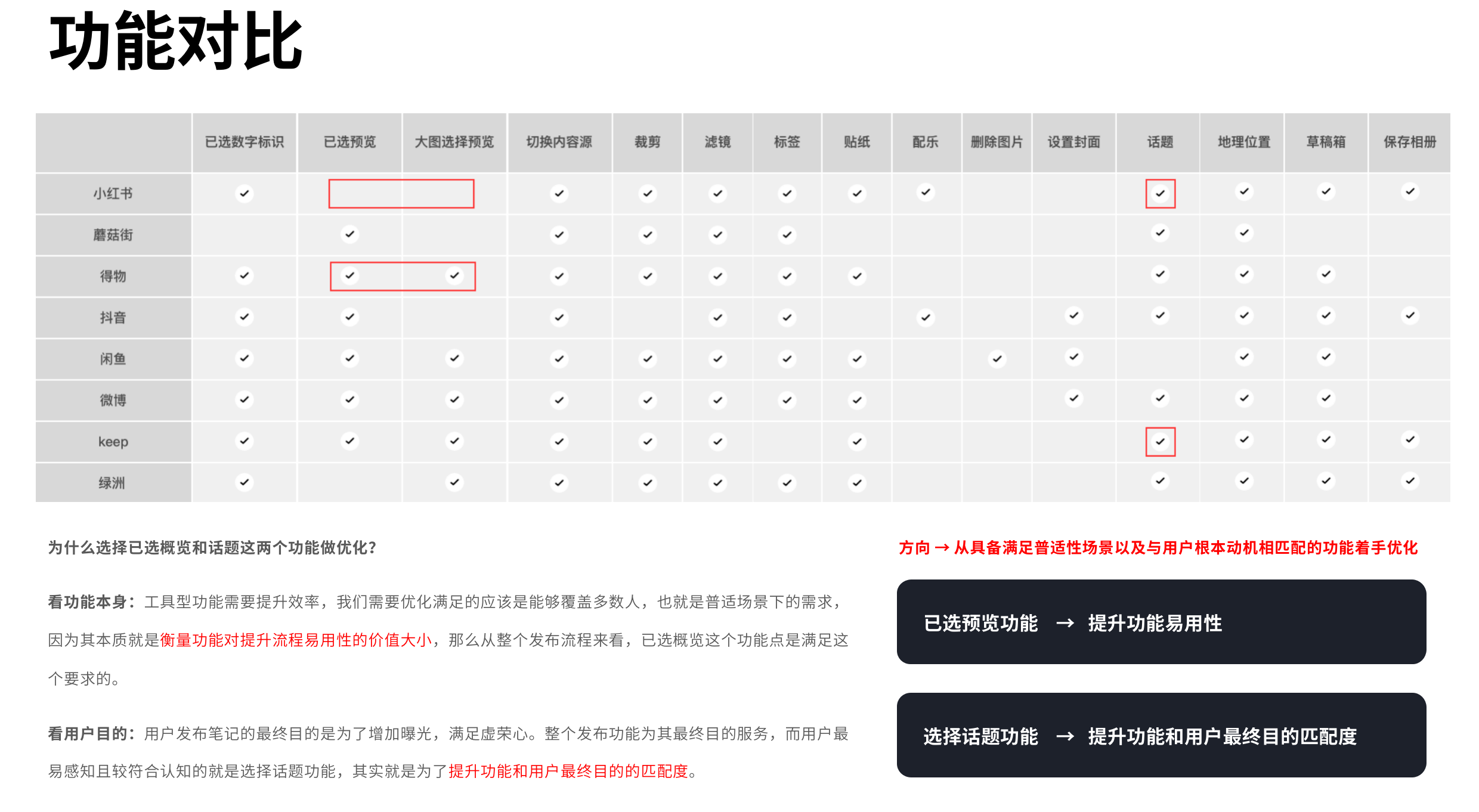Viewport: 1479px width, 812px height.
Task: Click the 小红书 话题 checkmark in red box
Action: [x=1160, y=194]
